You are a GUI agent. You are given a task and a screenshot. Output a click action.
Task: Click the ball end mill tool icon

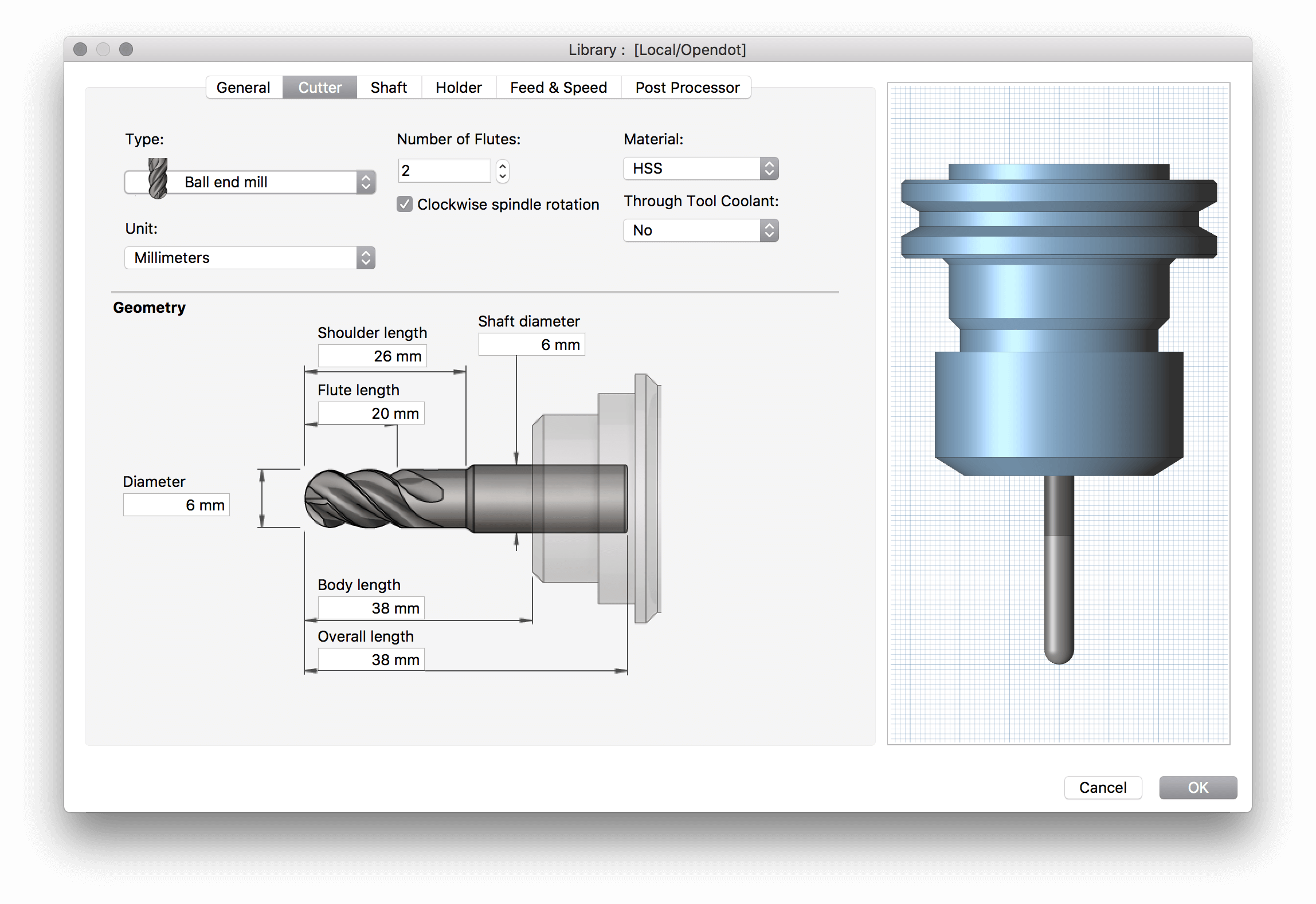158,178
